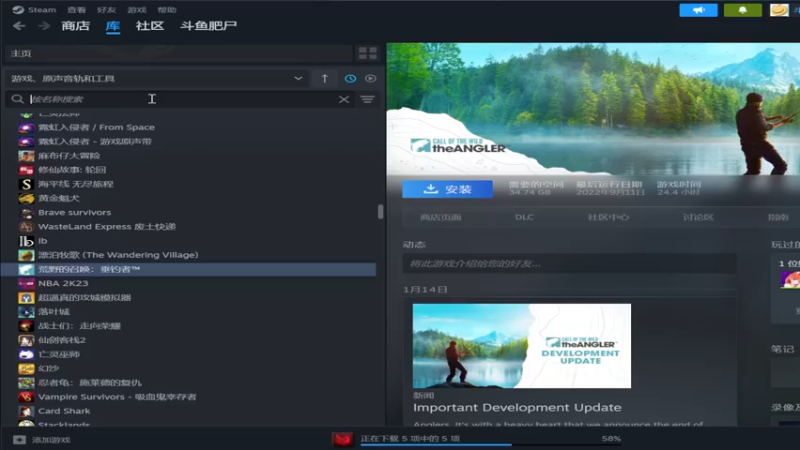Open advanced filter options icon

[x=367, y=99]
